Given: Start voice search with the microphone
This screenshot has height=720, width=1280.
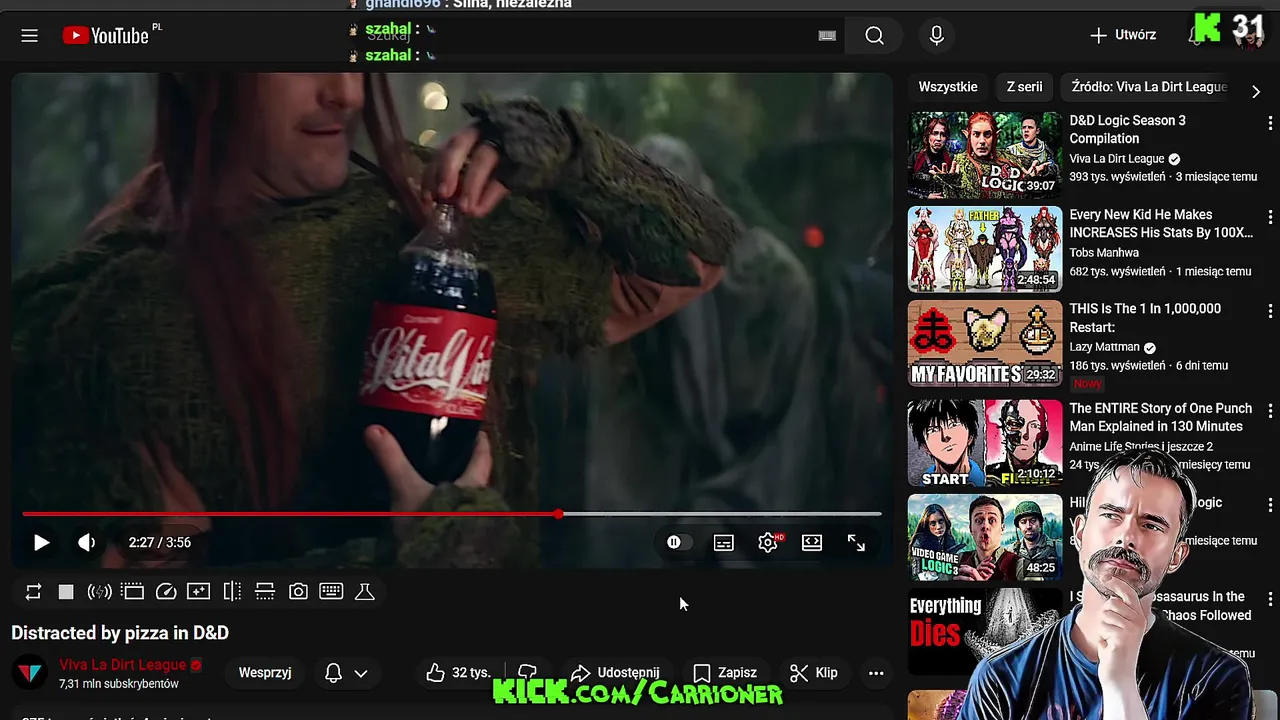Looking at the screenshot, I should [936, 36].
